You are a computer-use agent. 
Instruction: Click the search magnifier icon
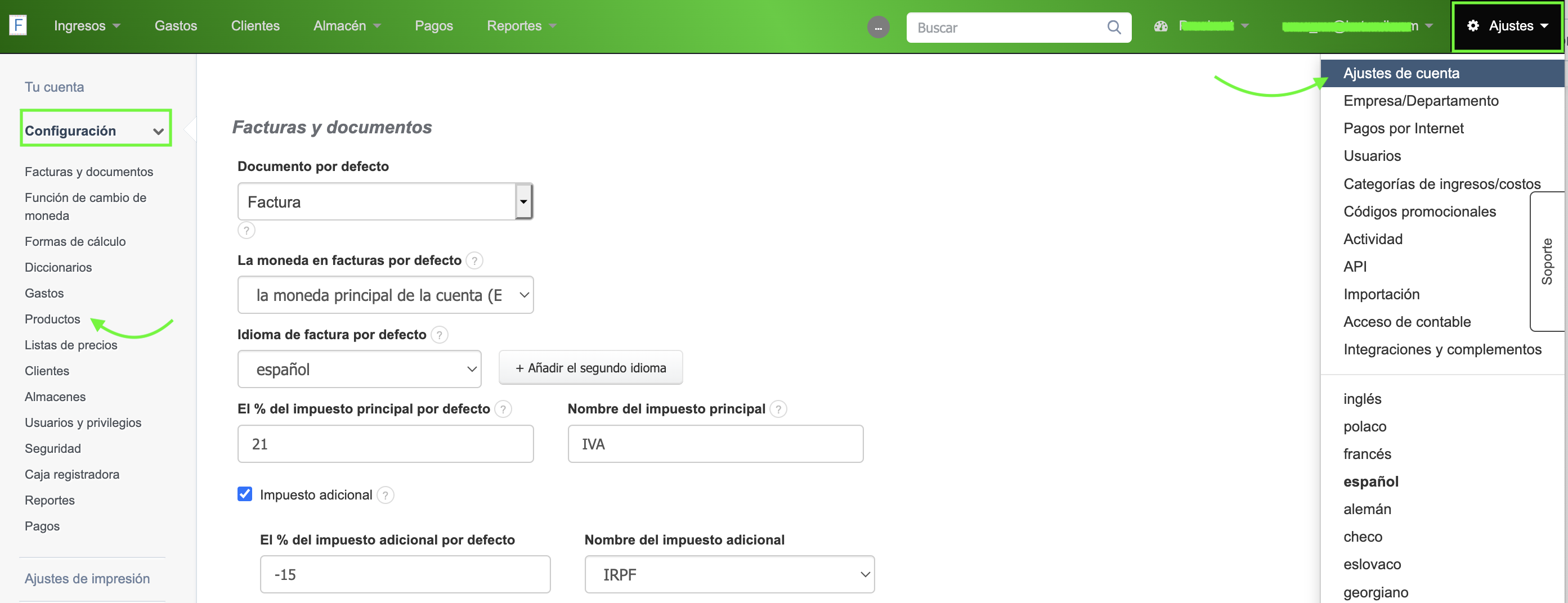(x=1113, y=28)
